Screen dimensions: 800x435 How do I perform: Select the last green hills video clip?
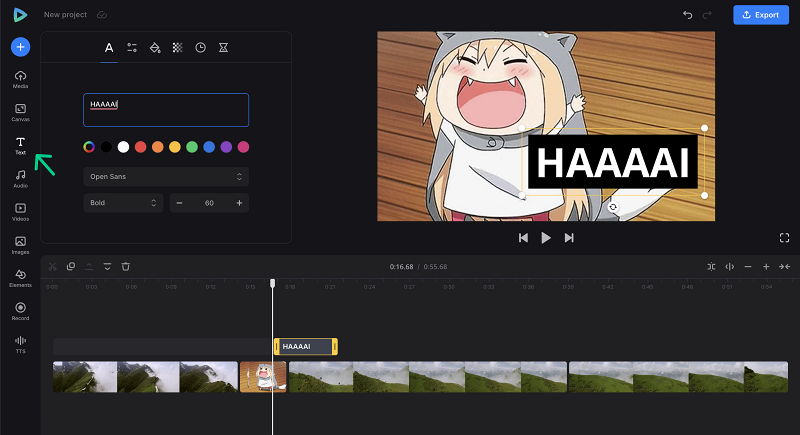678,377
